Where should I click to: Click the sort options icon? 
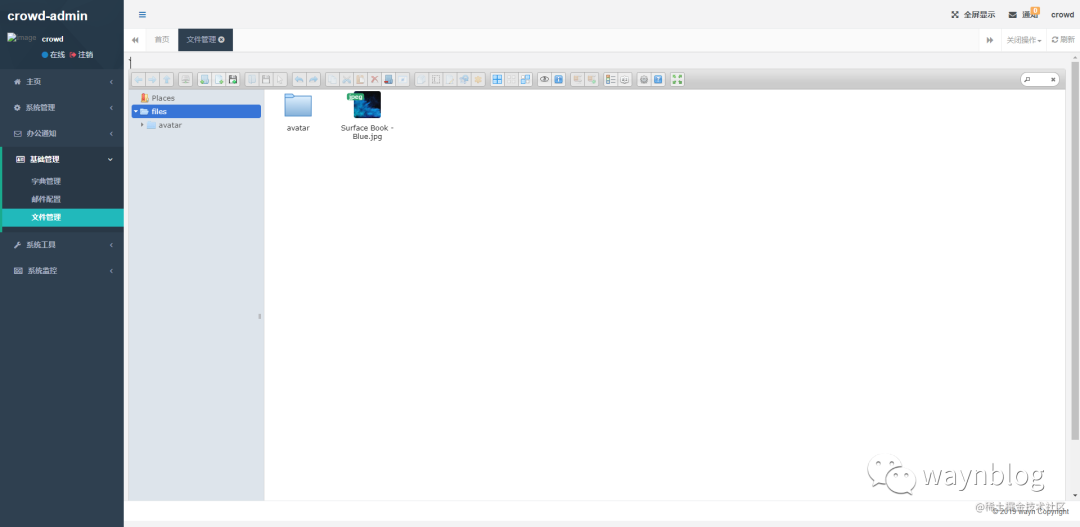tap(625, 79)
